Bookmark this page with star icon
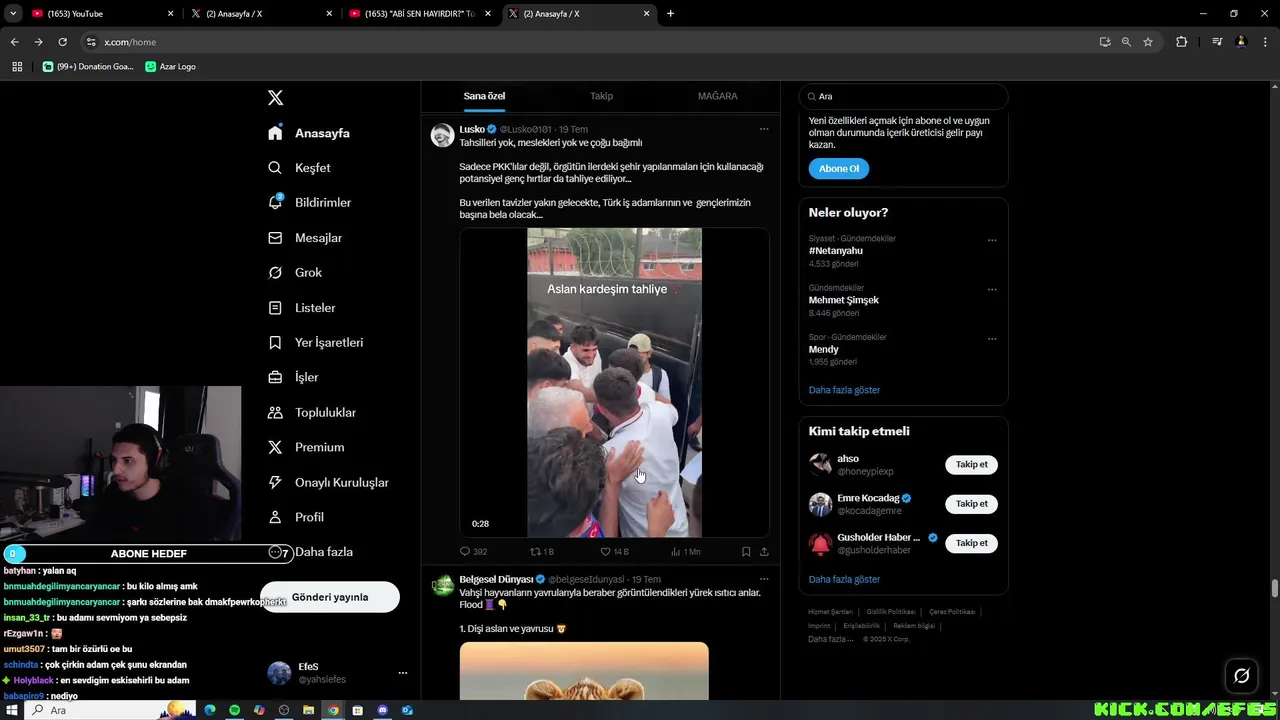Image resolution: width=1280 pixels, height=720 pixels. pyautogui.click(x=1148, y=42)
